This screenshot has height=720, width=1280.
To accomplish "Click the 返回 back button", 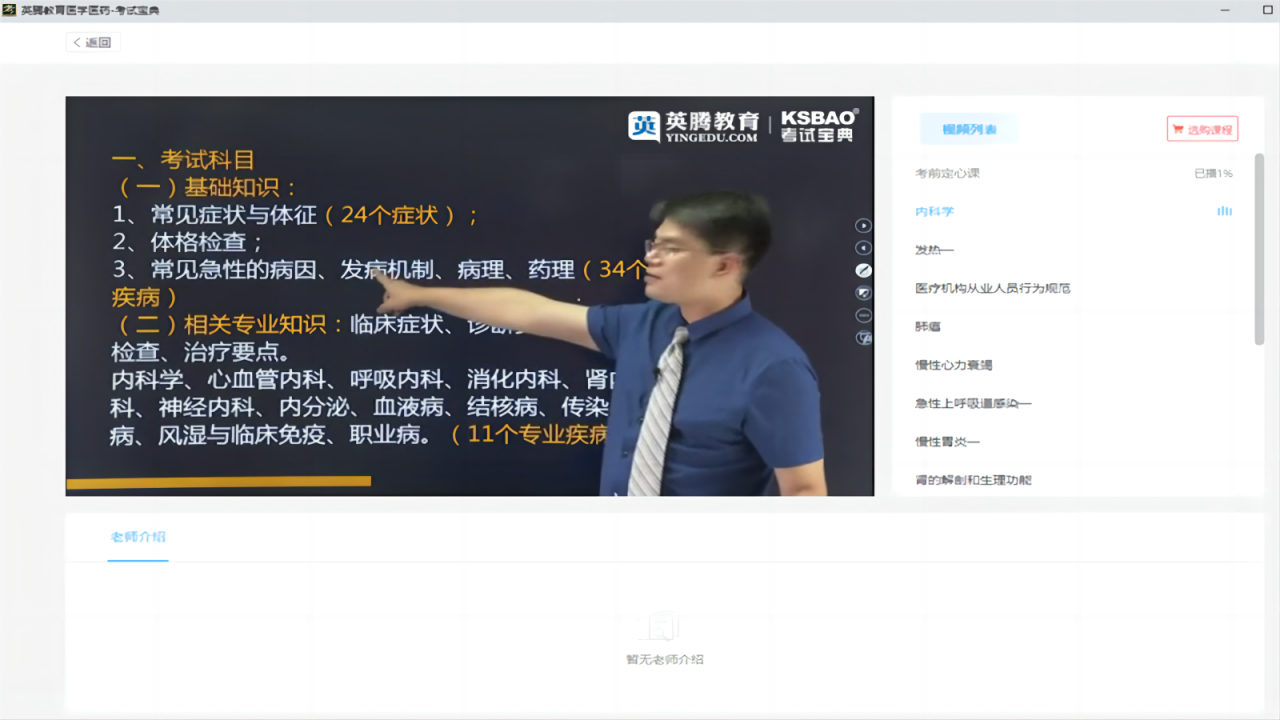I will pyautogui.click(x=92, y=41).
